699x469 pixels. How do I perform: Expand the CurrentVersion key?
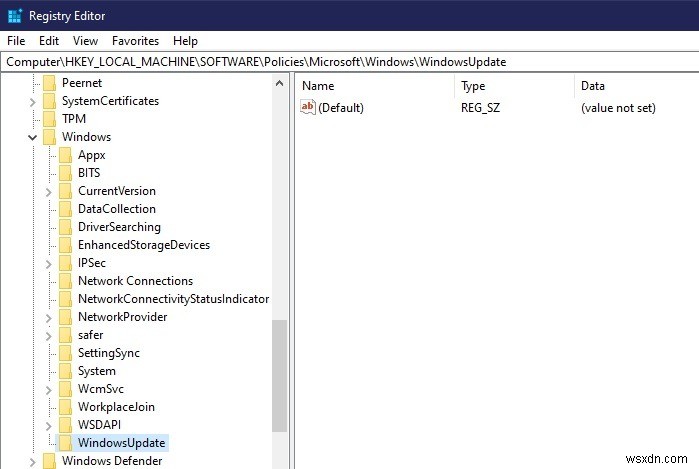tap(49, 192)
